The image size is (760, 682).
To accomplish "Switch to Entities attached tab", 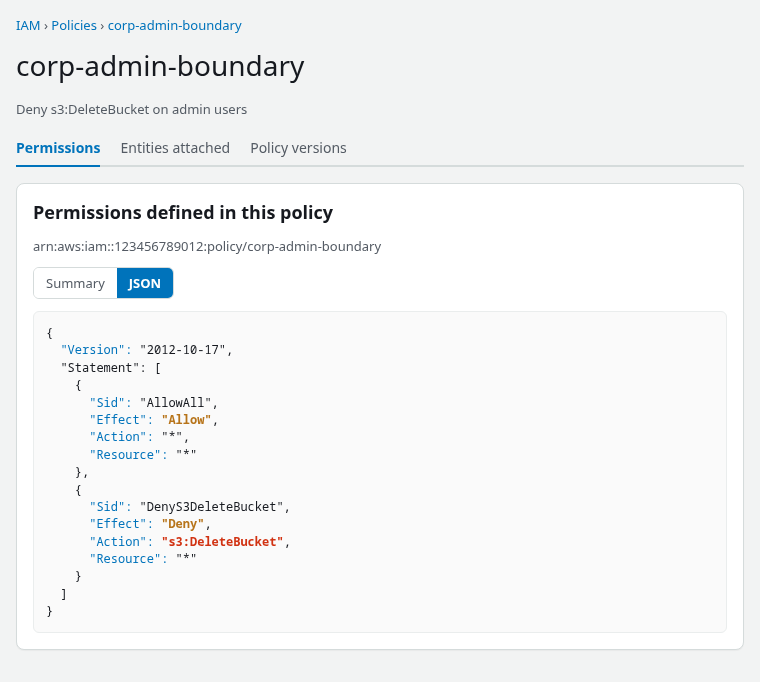I will (x=175, y=148).
